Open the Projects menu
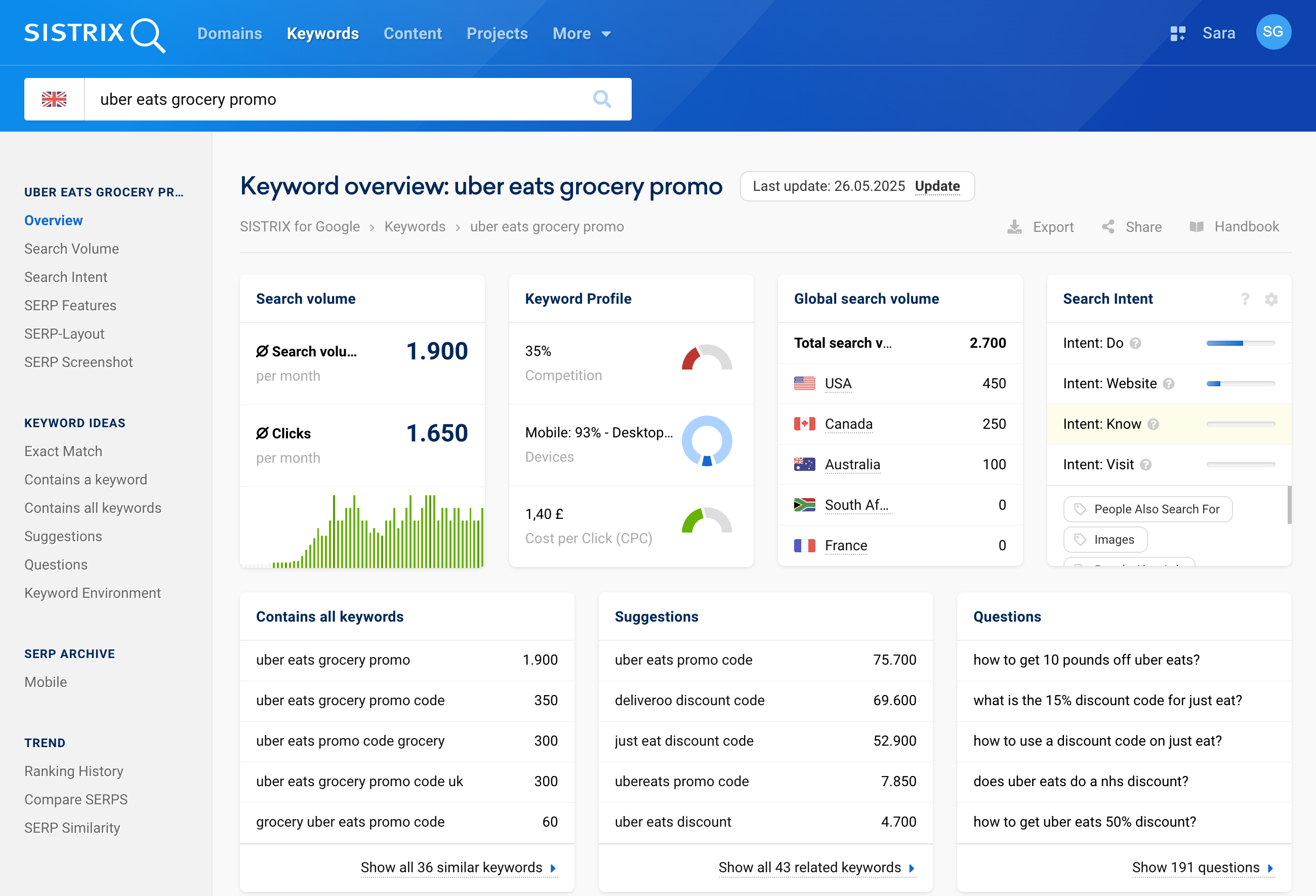Viewport: 1316px width, 896px height. [497, 34]
